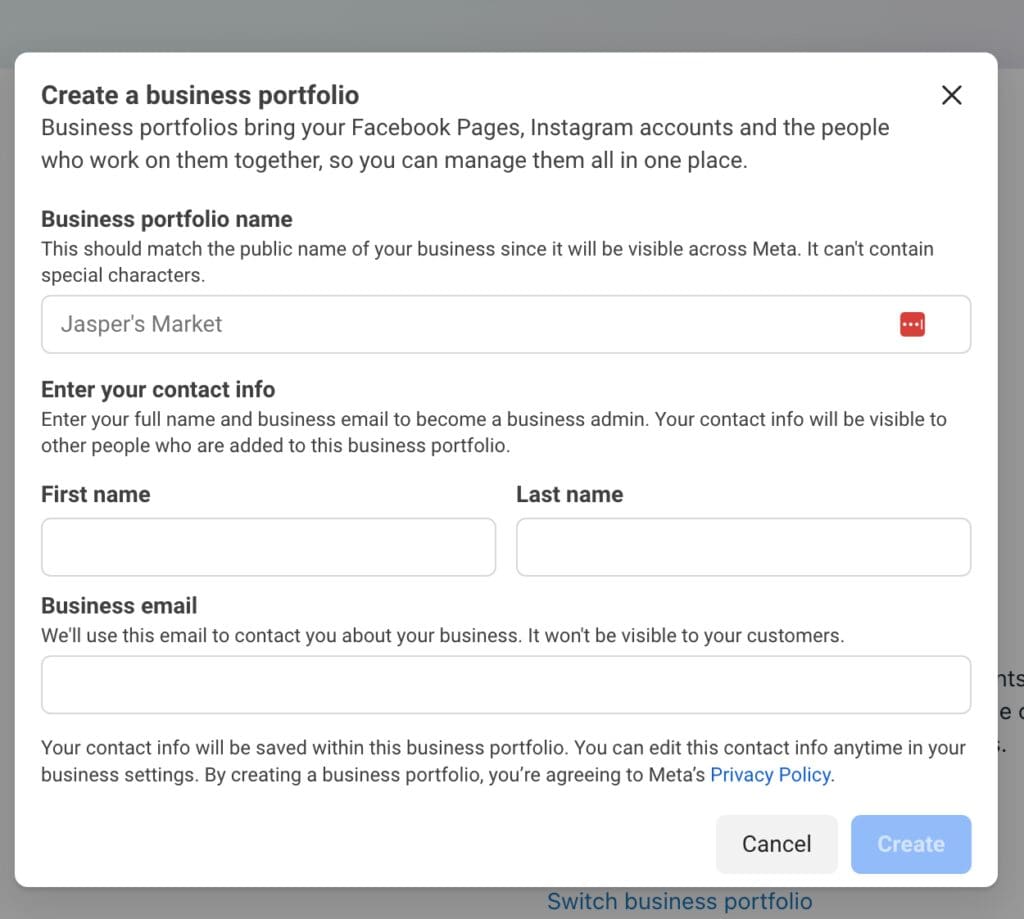Focus the Business email text field

505,685
